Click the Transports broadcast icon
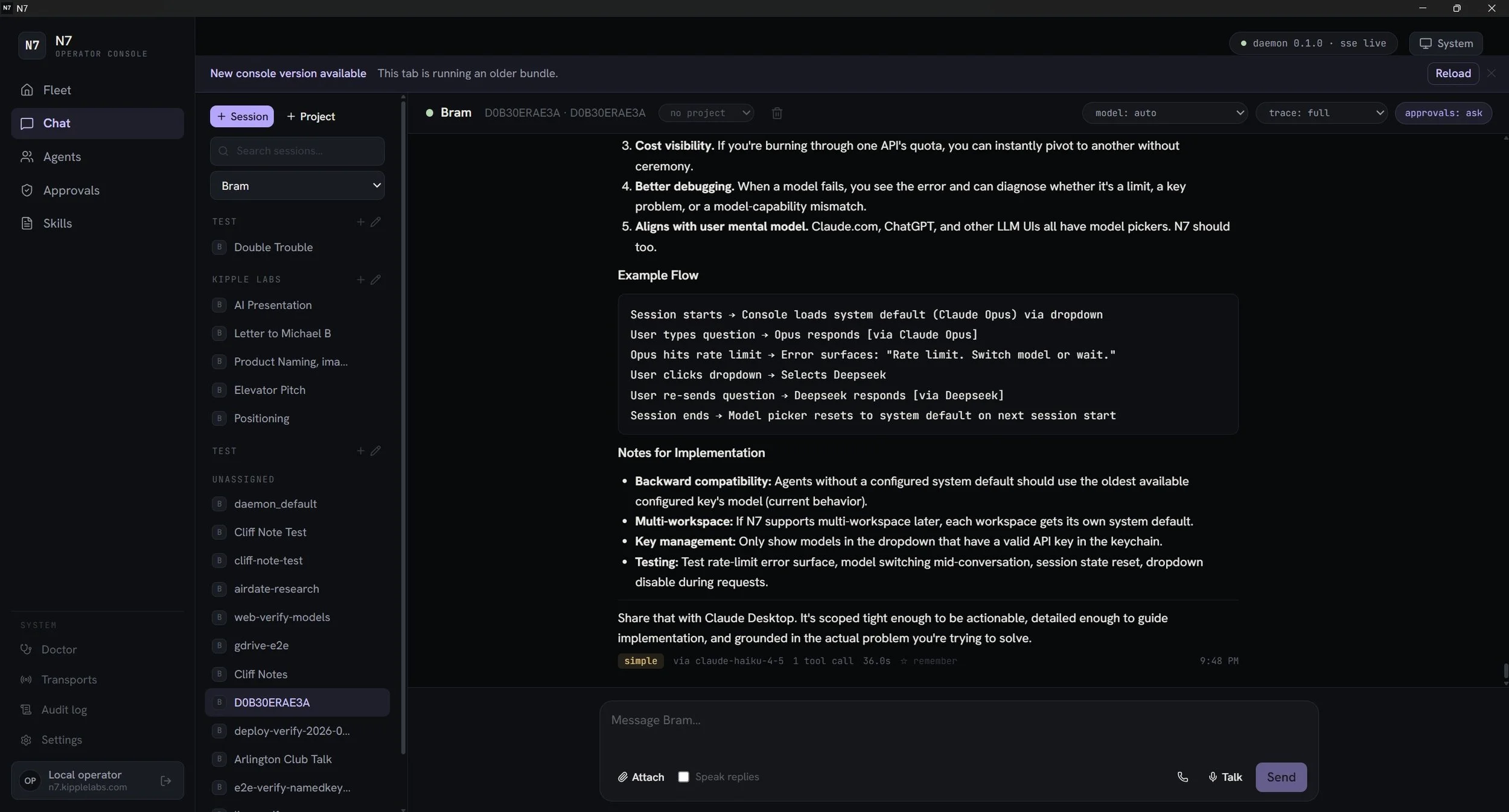This screenshot has width=1509, height=812. coord(26,679)
